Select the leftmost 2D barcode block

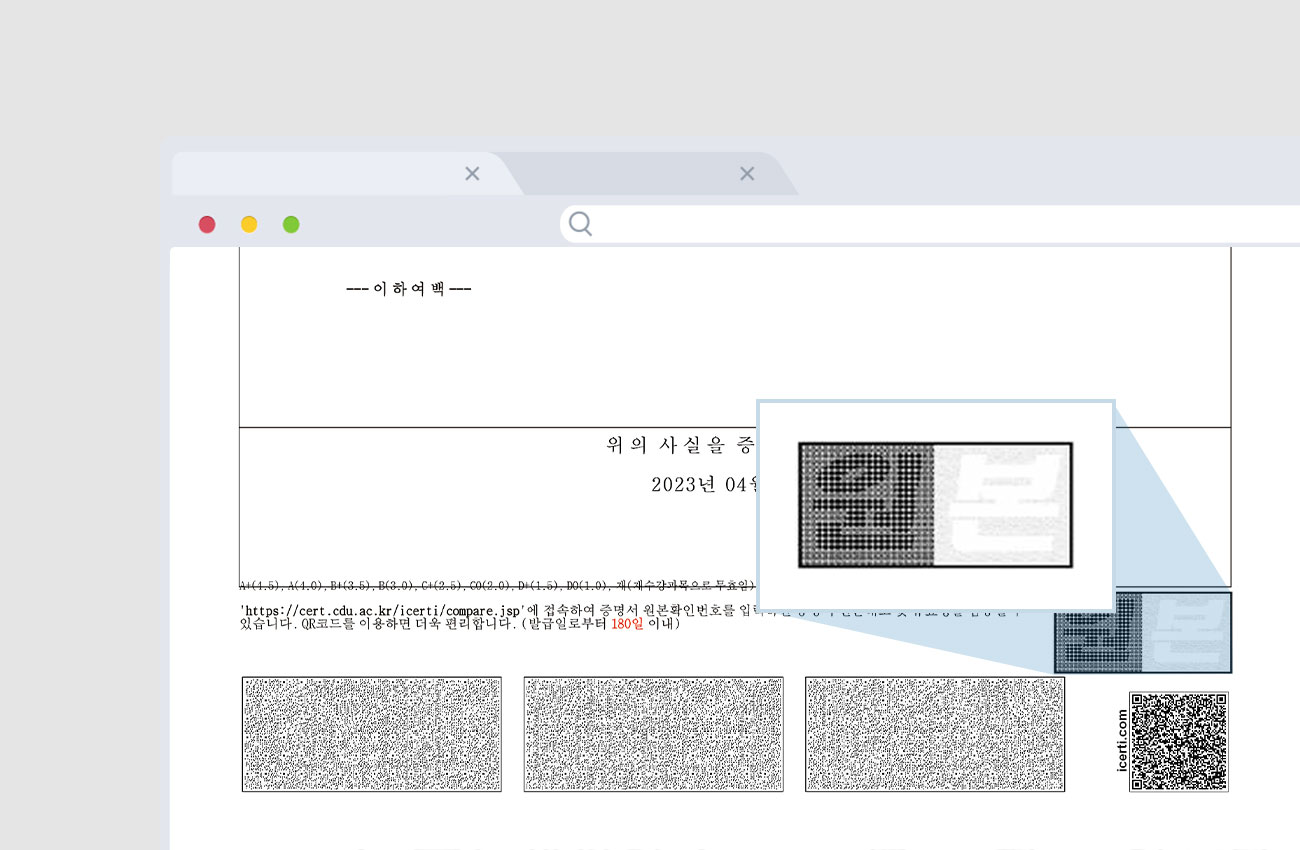[x=371, y=734]
